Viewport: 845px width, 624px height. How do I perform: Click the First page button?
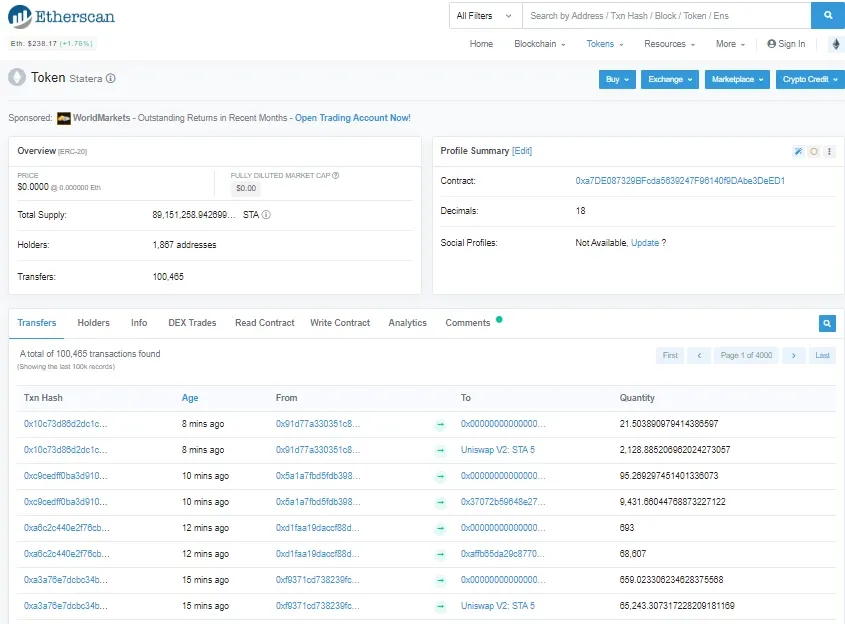click(670, 356)
